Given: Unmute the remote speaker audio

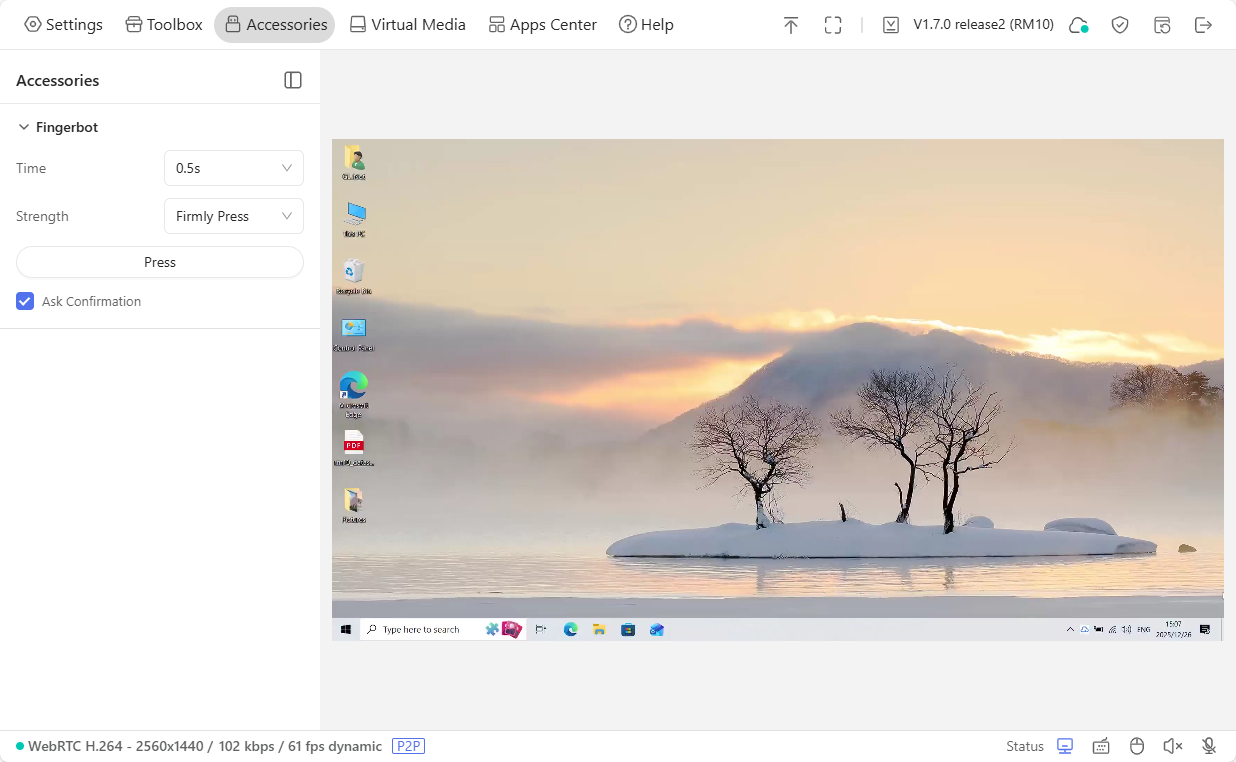Looking at the screenshot, I should tap(1173, 746).
